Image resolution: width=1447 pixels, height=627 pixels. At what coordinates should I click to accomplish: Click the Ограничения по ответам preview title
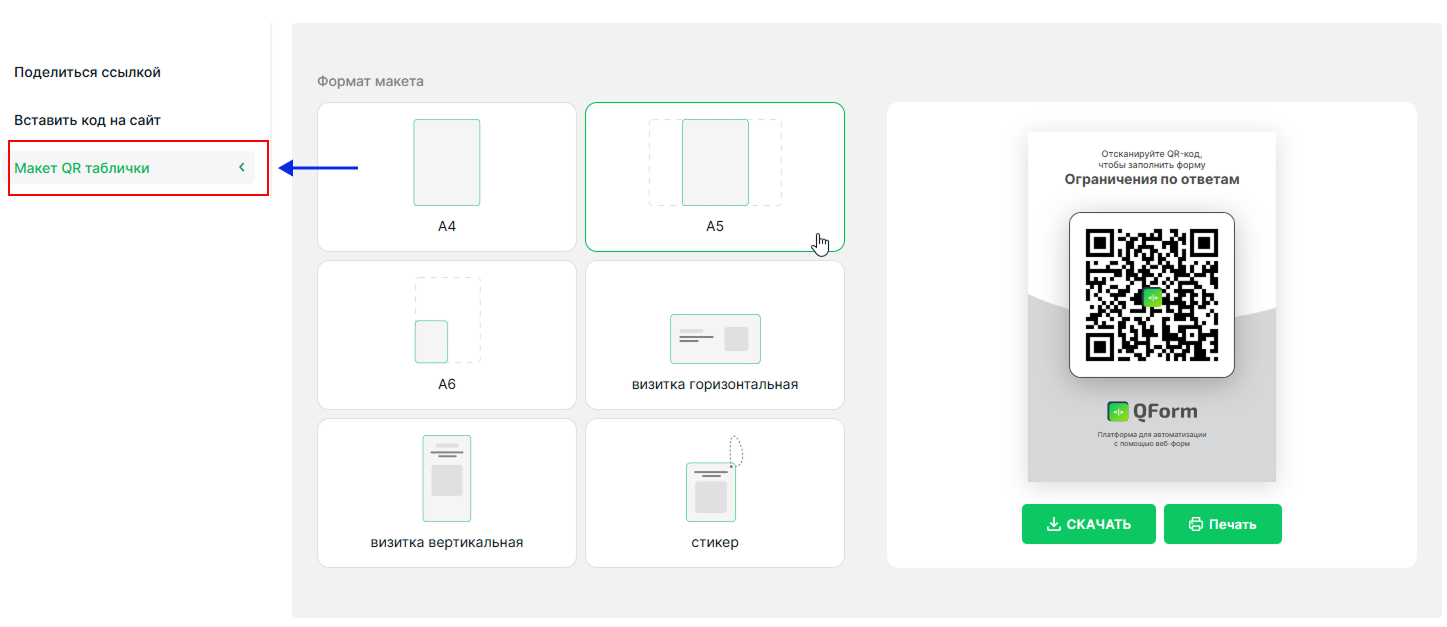point(1152,179)
